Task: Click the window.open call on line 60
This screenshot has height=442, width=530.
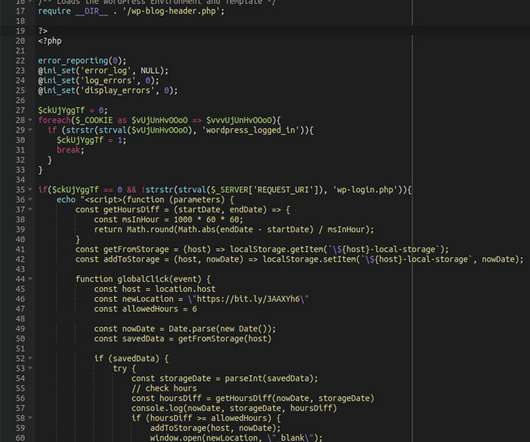Action: [236, 438]
